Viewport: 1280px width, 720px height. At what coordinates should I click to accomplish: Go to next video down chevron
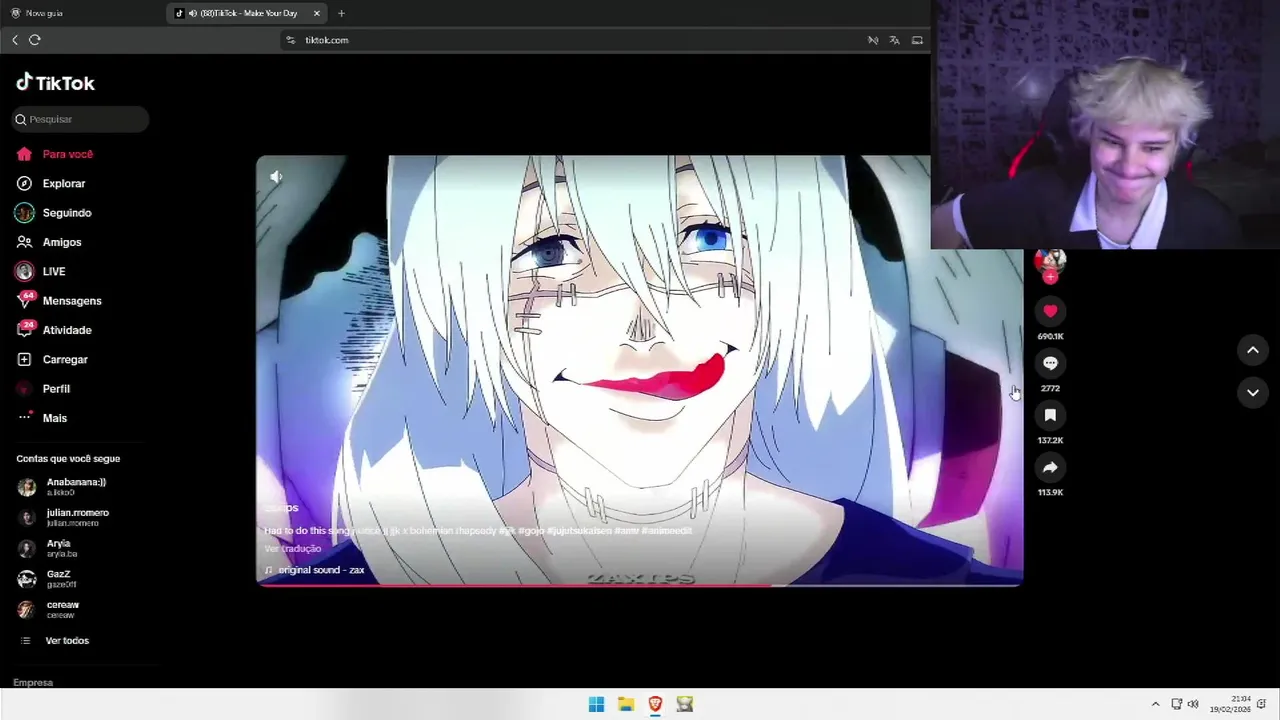click(1253, 393)
